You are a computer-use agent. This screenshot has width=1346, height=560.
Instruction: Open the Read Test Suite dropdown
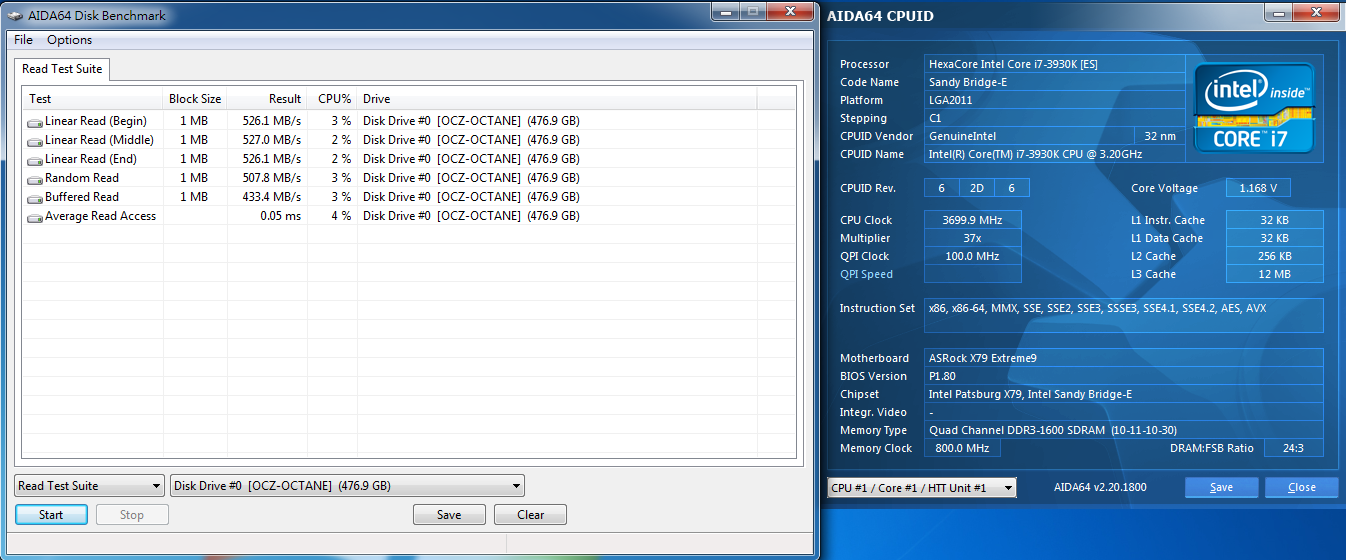click(x=89, y=486)
